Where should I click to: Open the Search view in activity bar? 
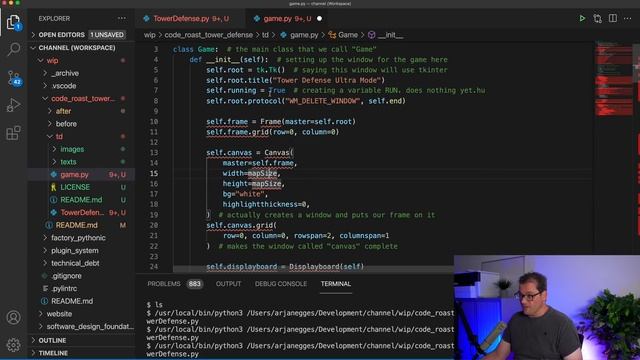13,49
